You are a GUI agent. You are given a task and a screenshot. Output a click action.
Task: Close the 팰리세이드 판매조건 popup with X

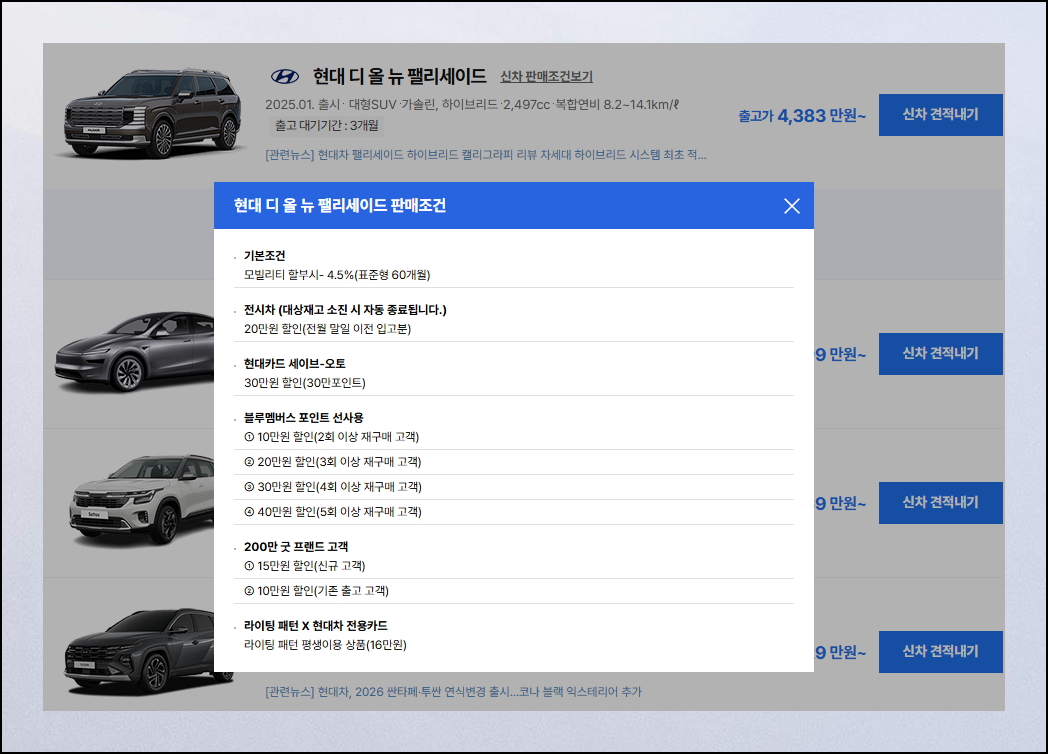pos(791,206)
